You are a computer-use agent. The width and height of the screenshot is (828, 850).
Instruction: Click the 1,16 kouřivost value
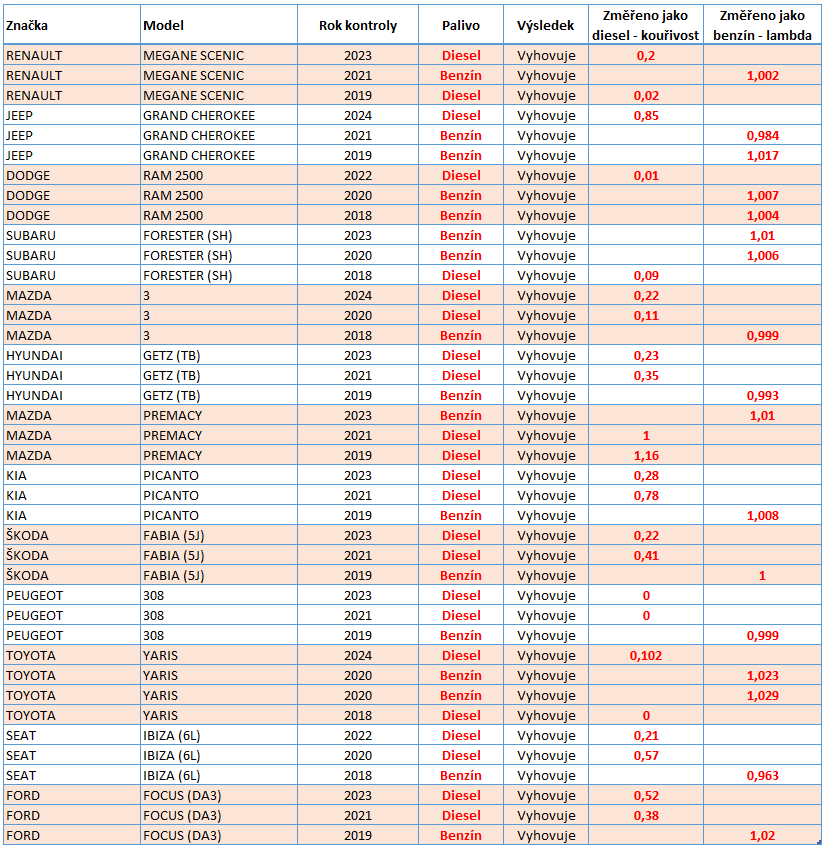pyautogui.click(x=646, y=456)
